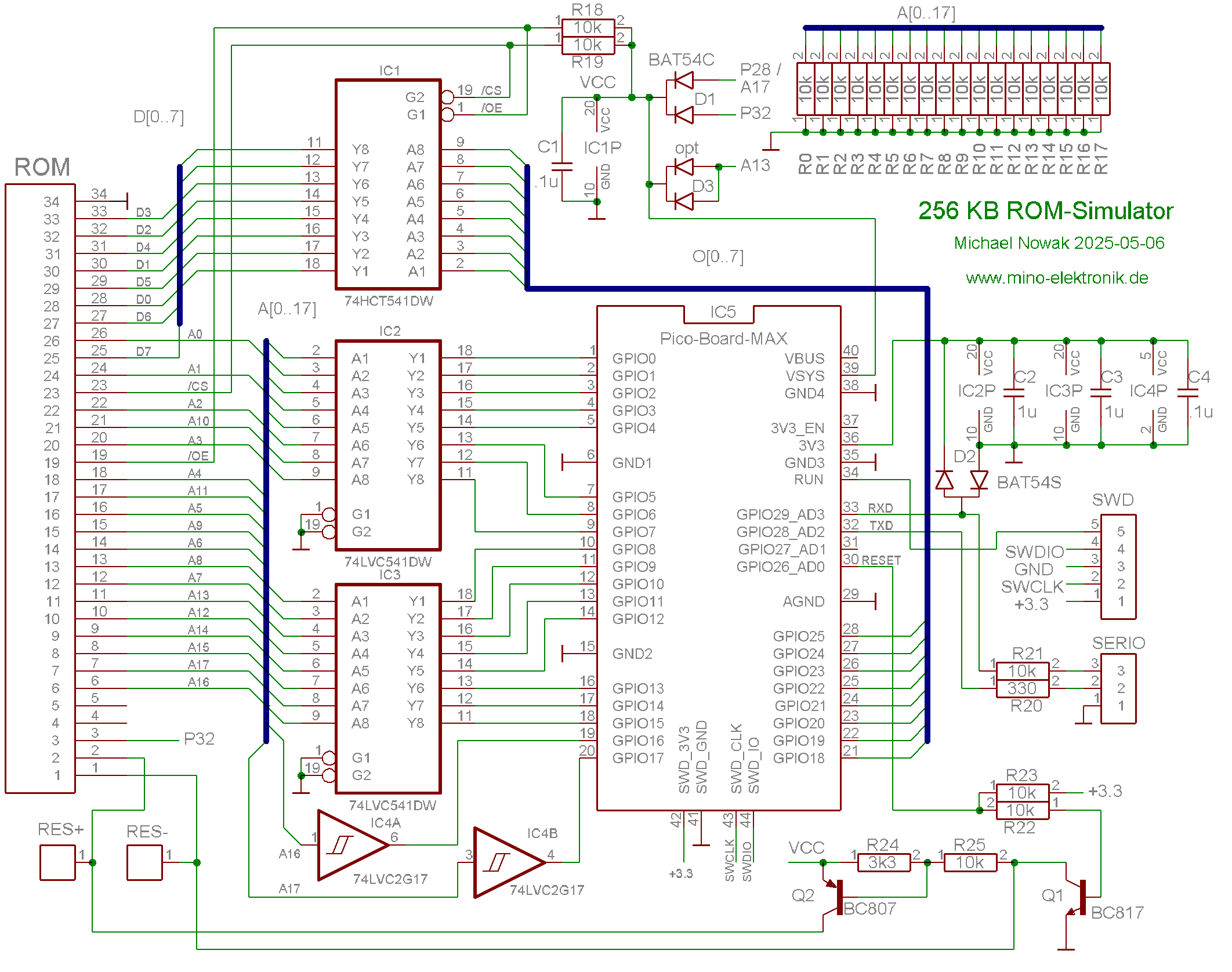Screen dimensions: 1232x972
Task: Click the R18 10k resistor
Action: 588,27
